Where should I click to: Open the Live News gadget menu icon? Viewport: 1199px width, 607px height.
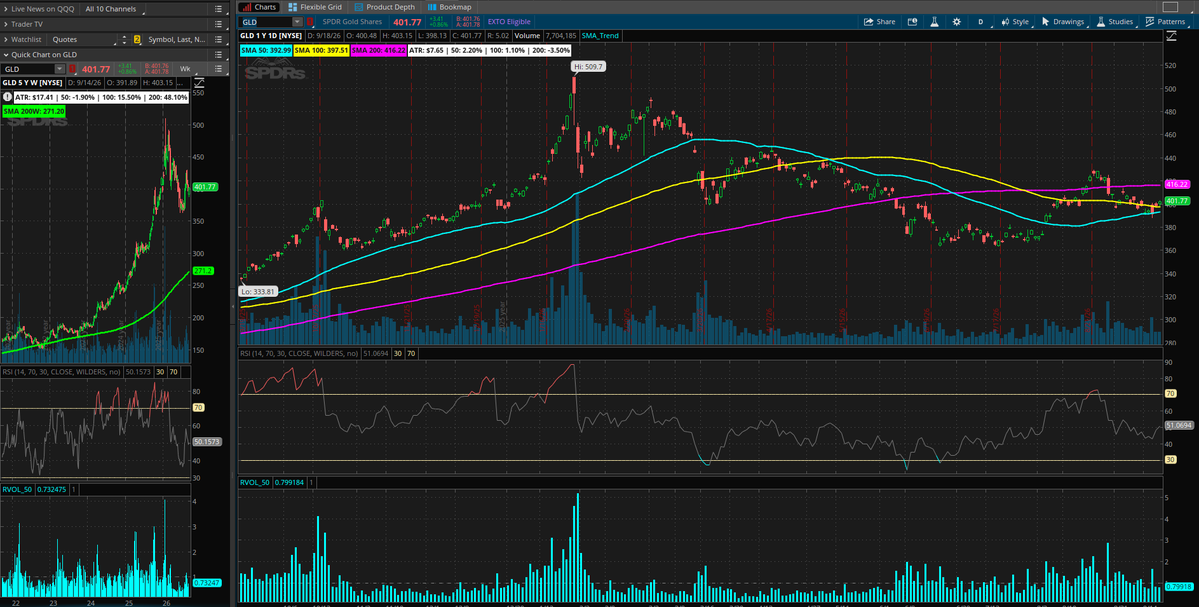pos(218,9)
